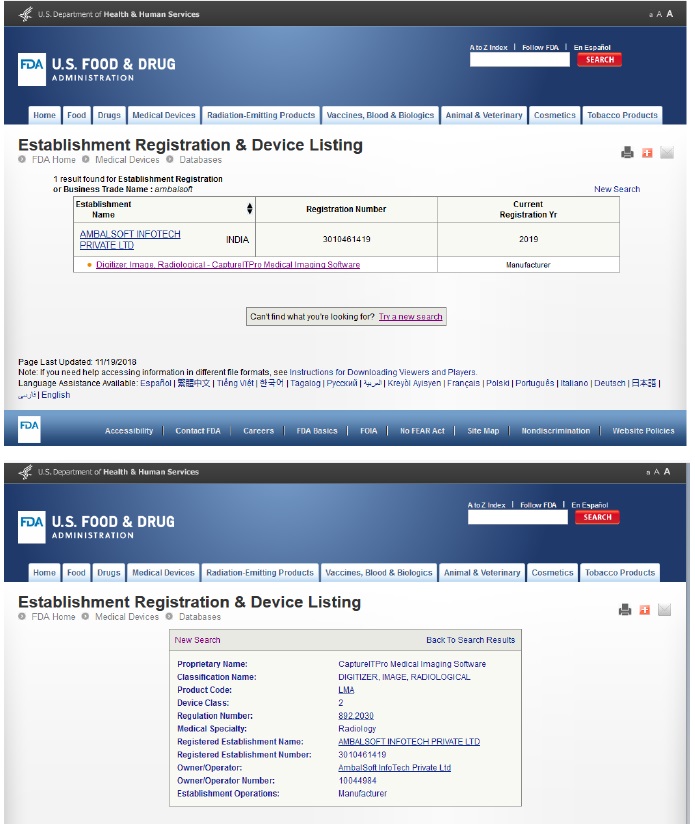Image resolution: width=695 pixels, height=824 pixels.
Task: Go to the Food tab on results page
Action: coord(76,115)
